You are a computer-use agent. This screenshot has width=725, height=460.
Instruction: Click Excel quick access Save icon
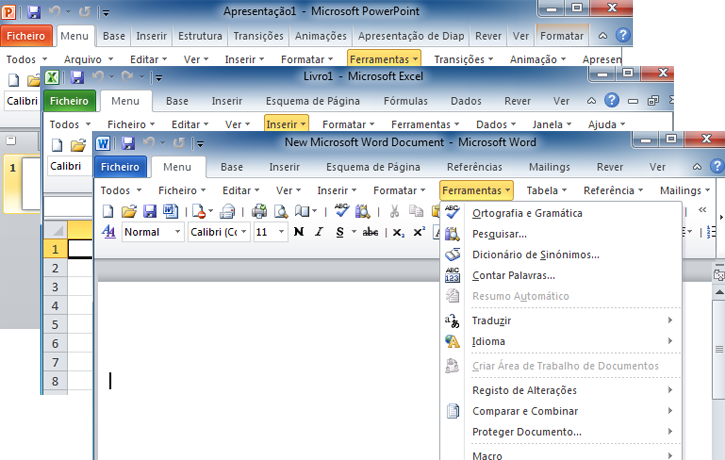coord(77,77)
